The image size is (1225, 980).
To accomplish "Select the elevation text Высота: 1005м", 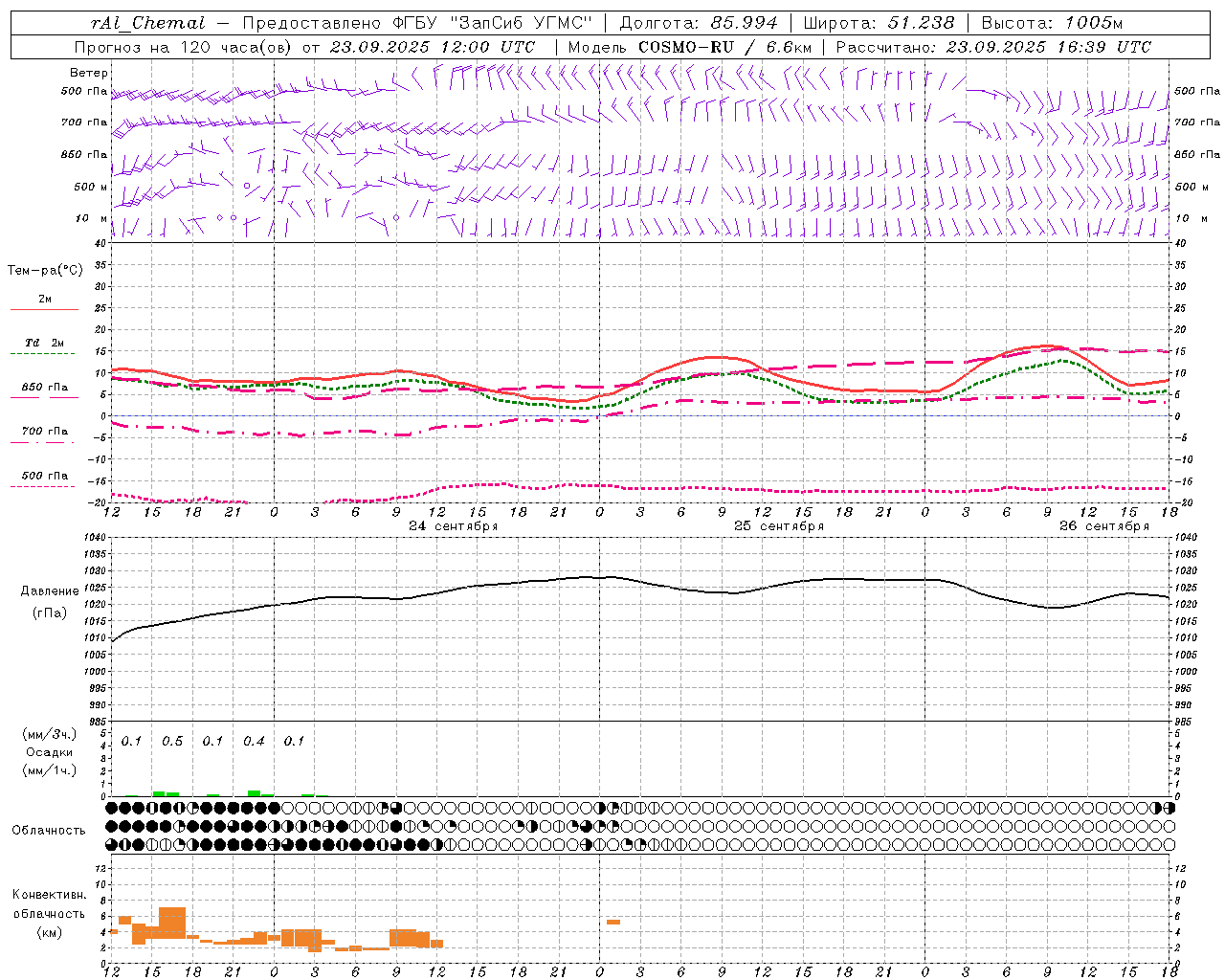I will (1052, 23).
